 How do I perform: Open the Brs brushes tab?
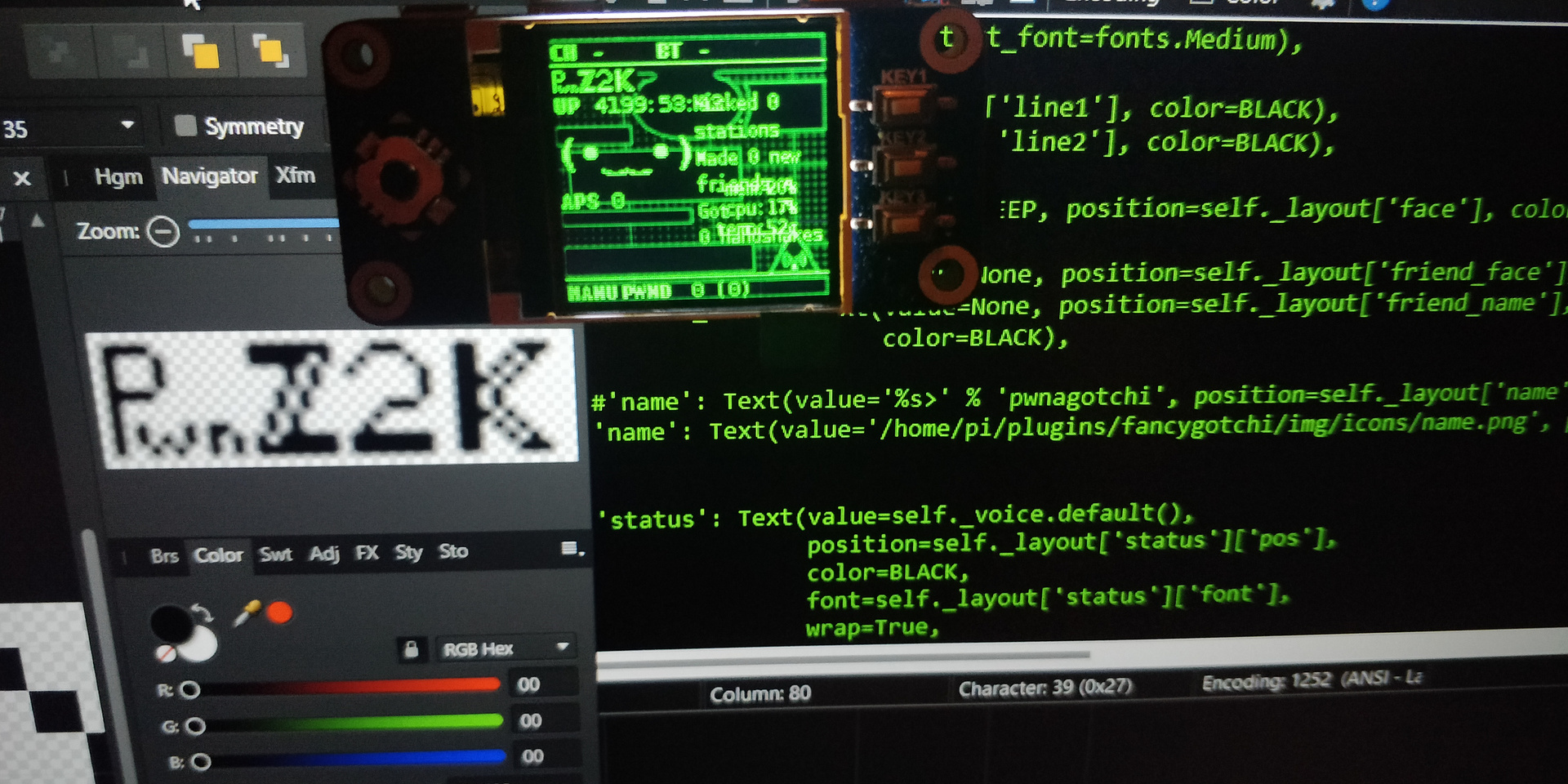[x=164, y=556]
